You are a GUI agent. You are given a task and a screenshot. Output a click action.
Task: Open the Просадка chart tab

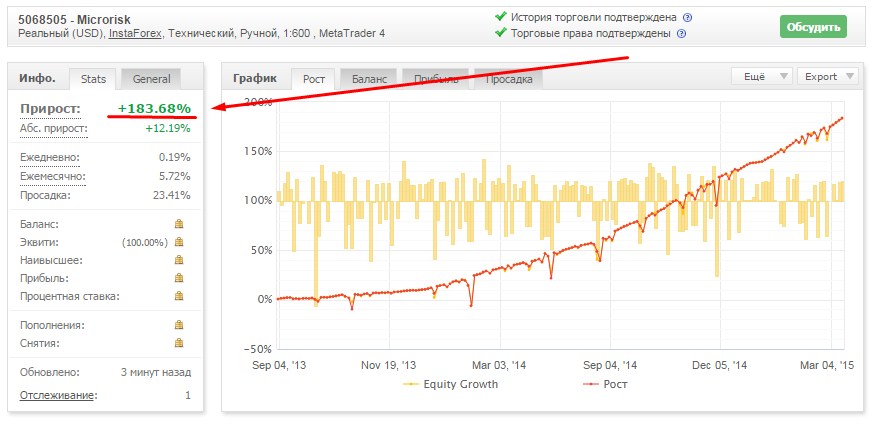508,79
